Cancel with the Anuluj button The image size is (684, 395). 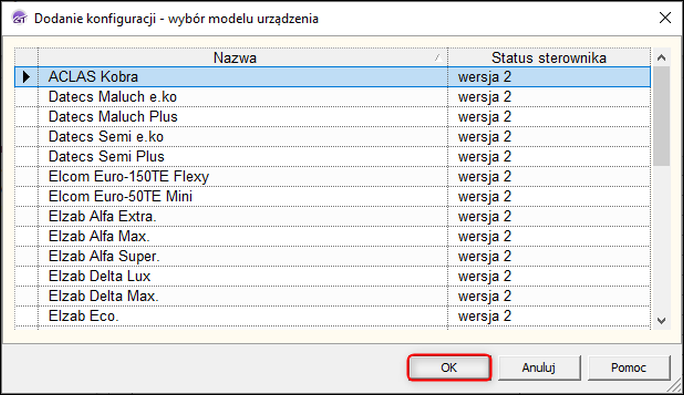click(539, 368)
